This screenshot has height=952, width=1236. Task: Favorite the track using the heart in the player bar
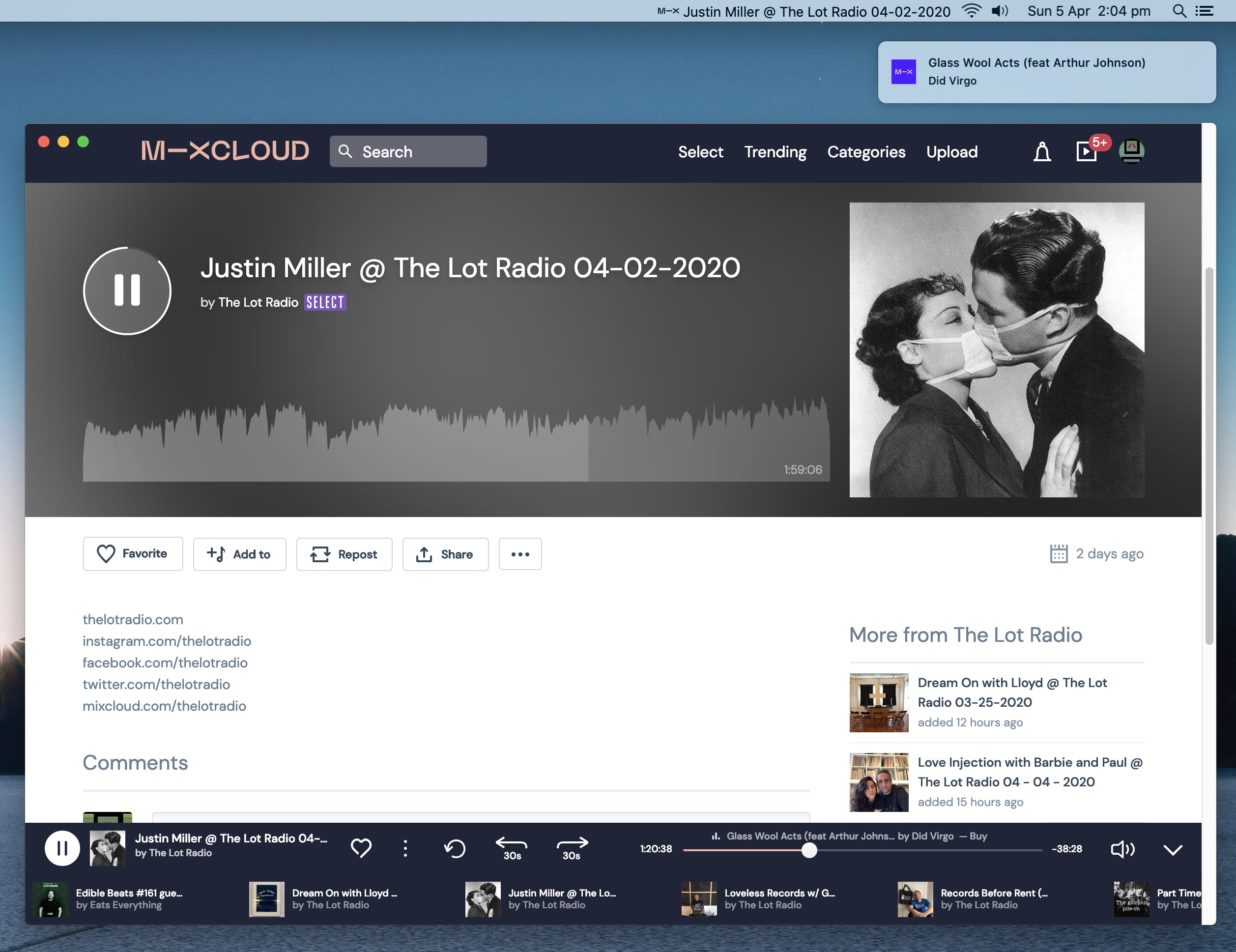click(x=361, y=848)
